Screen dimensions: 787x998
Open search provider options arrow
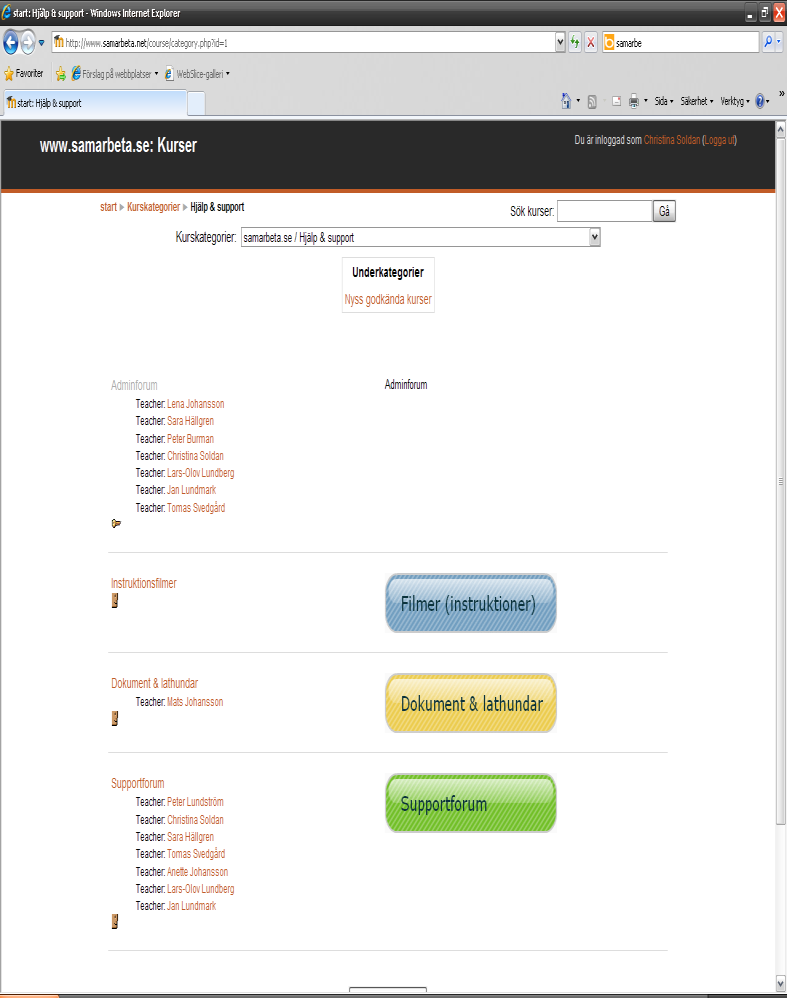pos(779,42)
